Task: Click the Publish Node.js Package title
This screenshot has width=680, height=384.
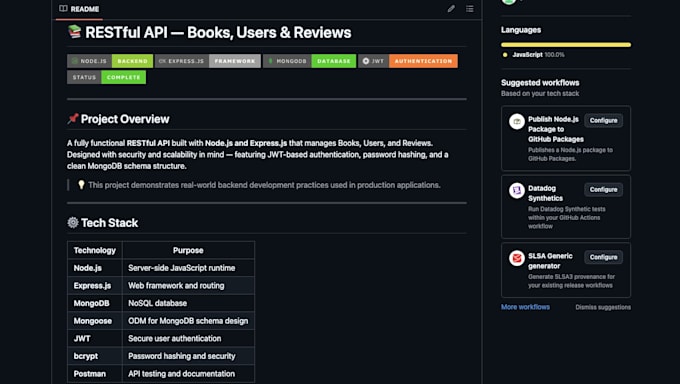Action: coord(555,129)
